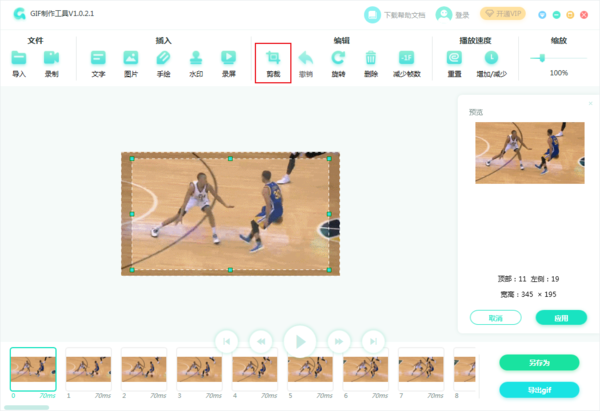The width and height of the screenshot is (600, 411).
Task: Open the 导入 import folder icon
Action: [19, 58]
